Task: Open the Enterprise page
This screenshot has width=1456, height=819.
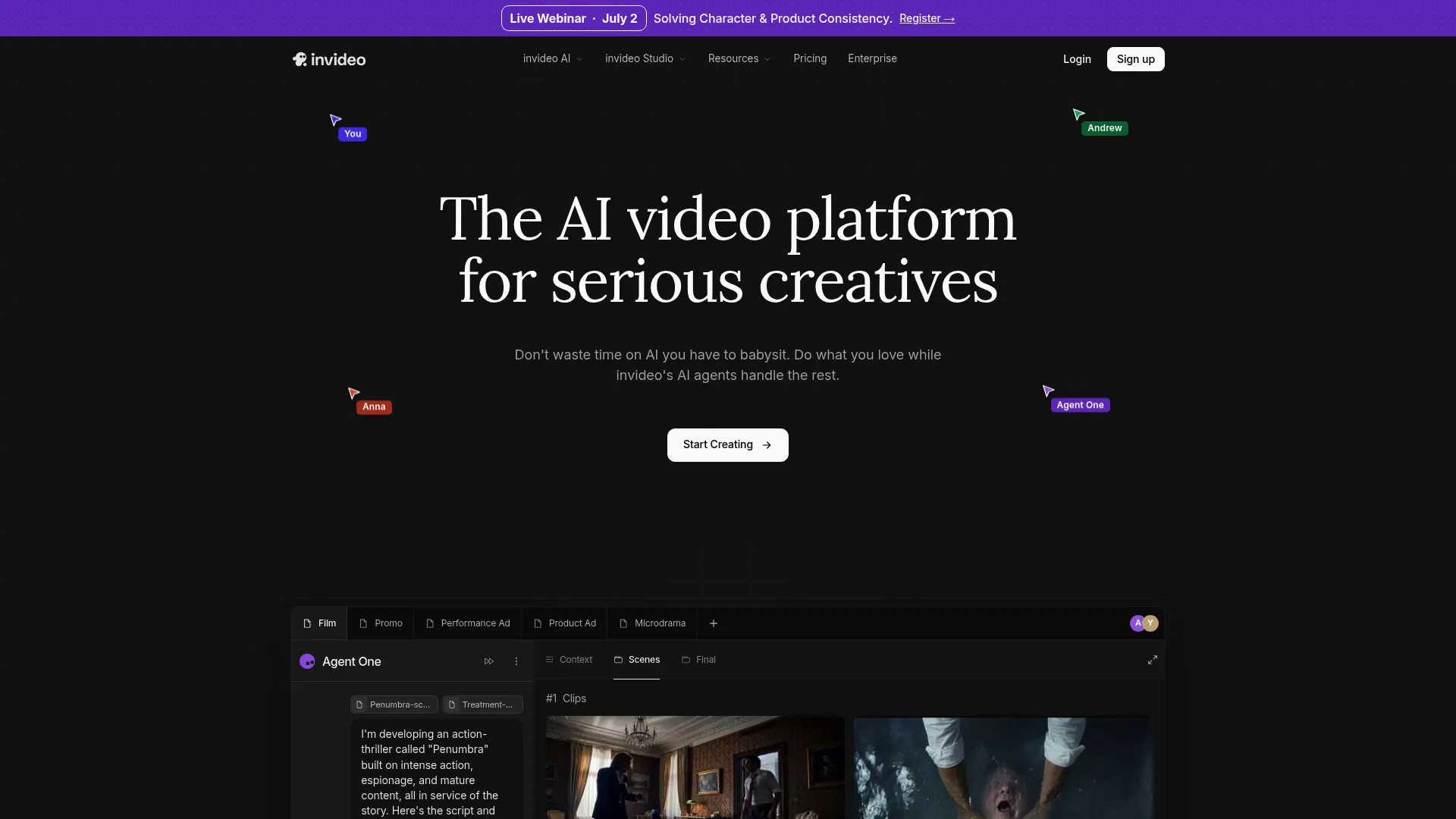Action: 872,58
